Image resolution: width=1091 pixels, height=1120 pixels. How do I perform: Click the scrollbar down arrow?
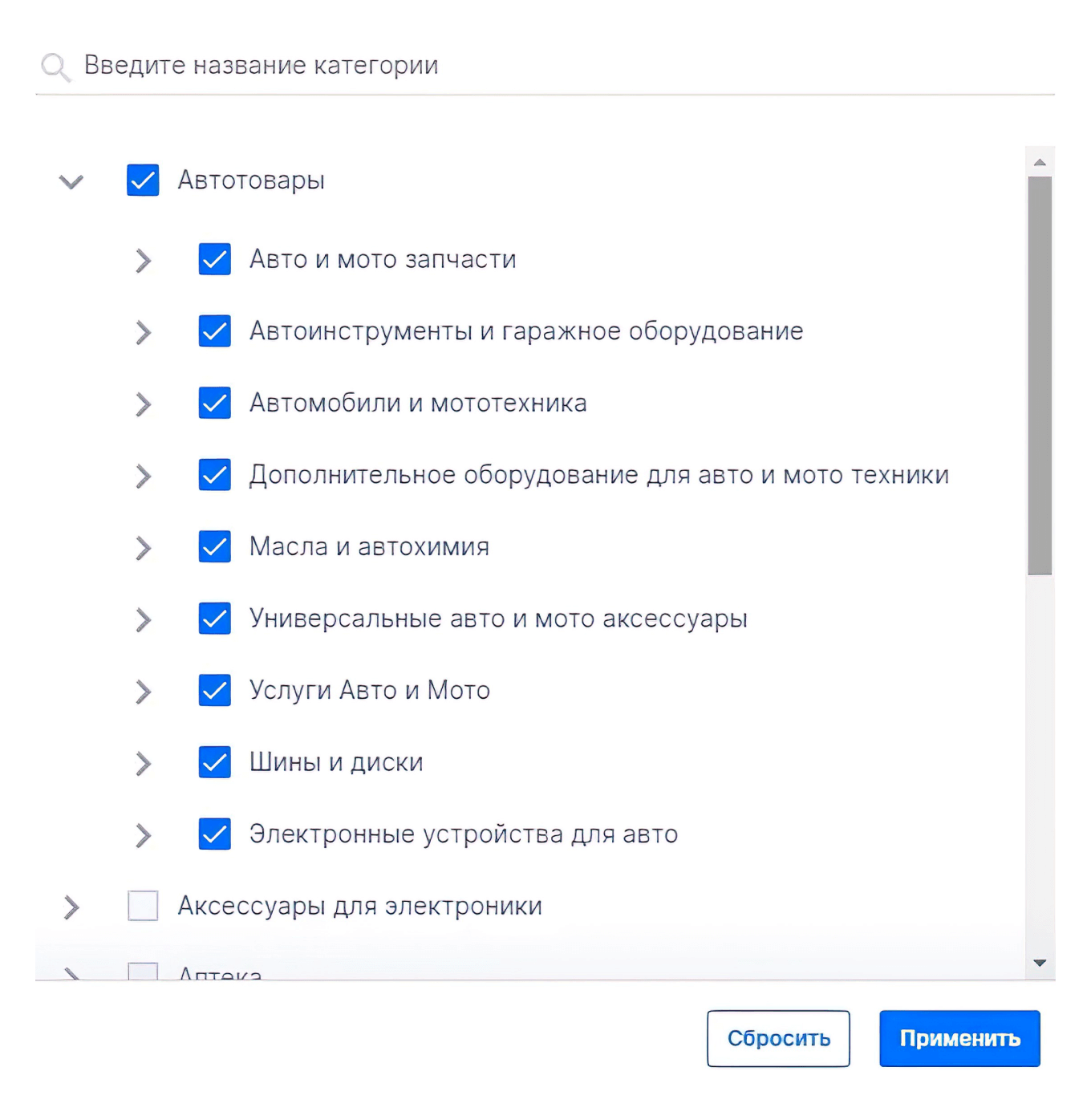[1040, 963]
